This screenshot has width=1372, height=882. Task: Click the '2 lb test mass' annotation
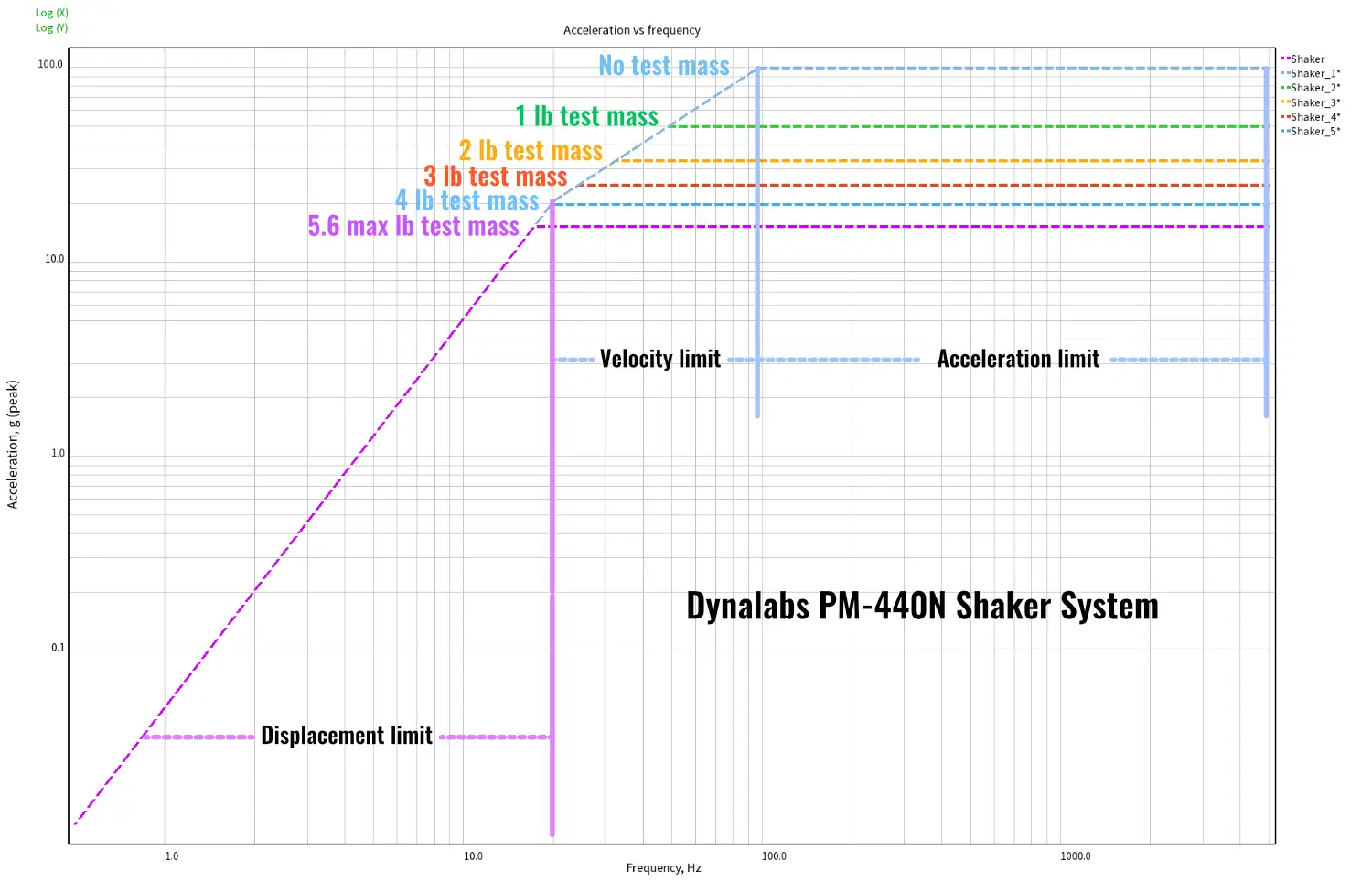click(531, 150)
